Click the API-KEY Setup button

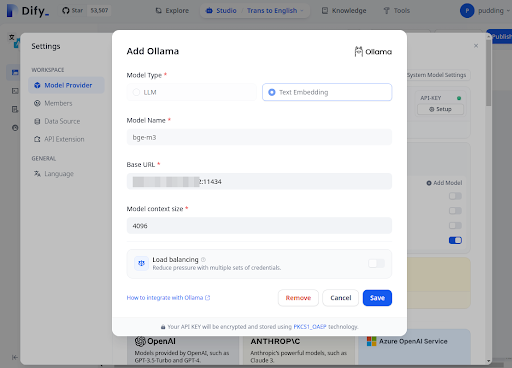coord(440,109)
